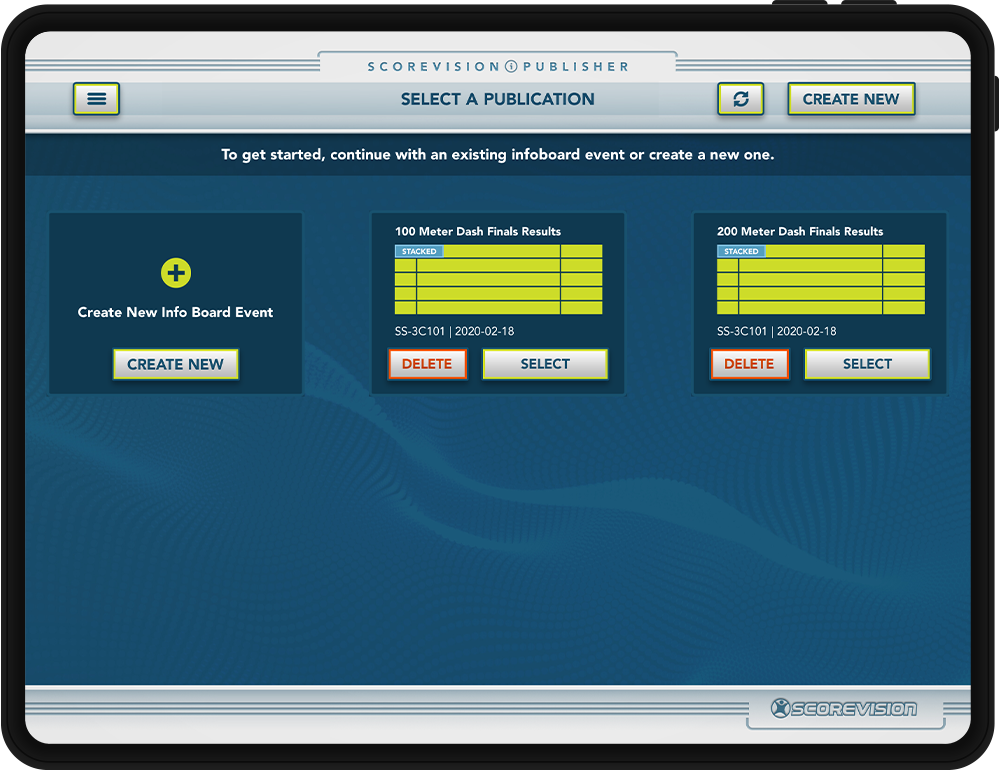This screenshot has height=771, width=1000.
Task: Click the SELECT A PUBLICATION heading
Action: click(x=497, y=99)
